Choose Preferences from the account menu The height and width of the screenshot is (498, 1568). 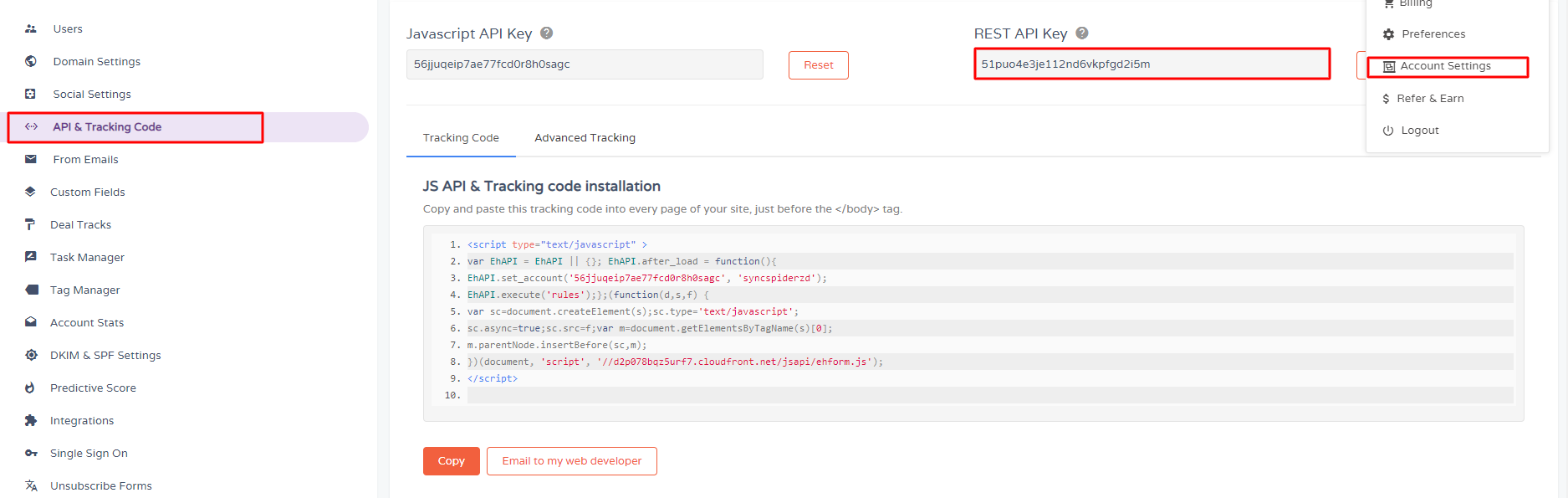[1433, 34]
